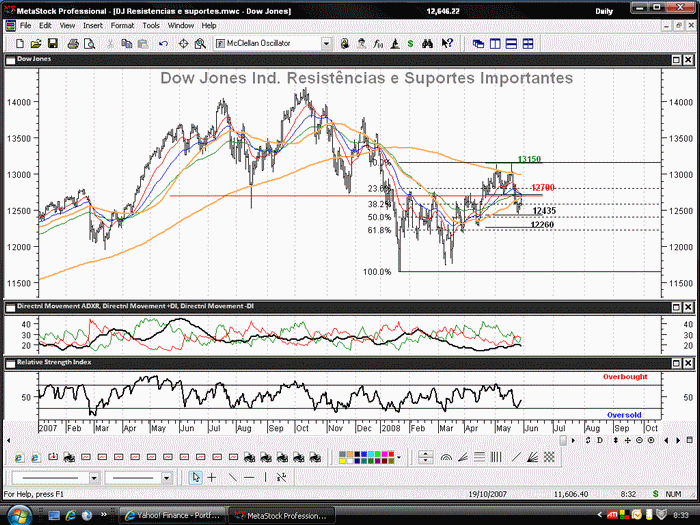700x525 pixels.
Task: Switch to Yahoo! Finance taskbar window
Action: pos(173,516)
